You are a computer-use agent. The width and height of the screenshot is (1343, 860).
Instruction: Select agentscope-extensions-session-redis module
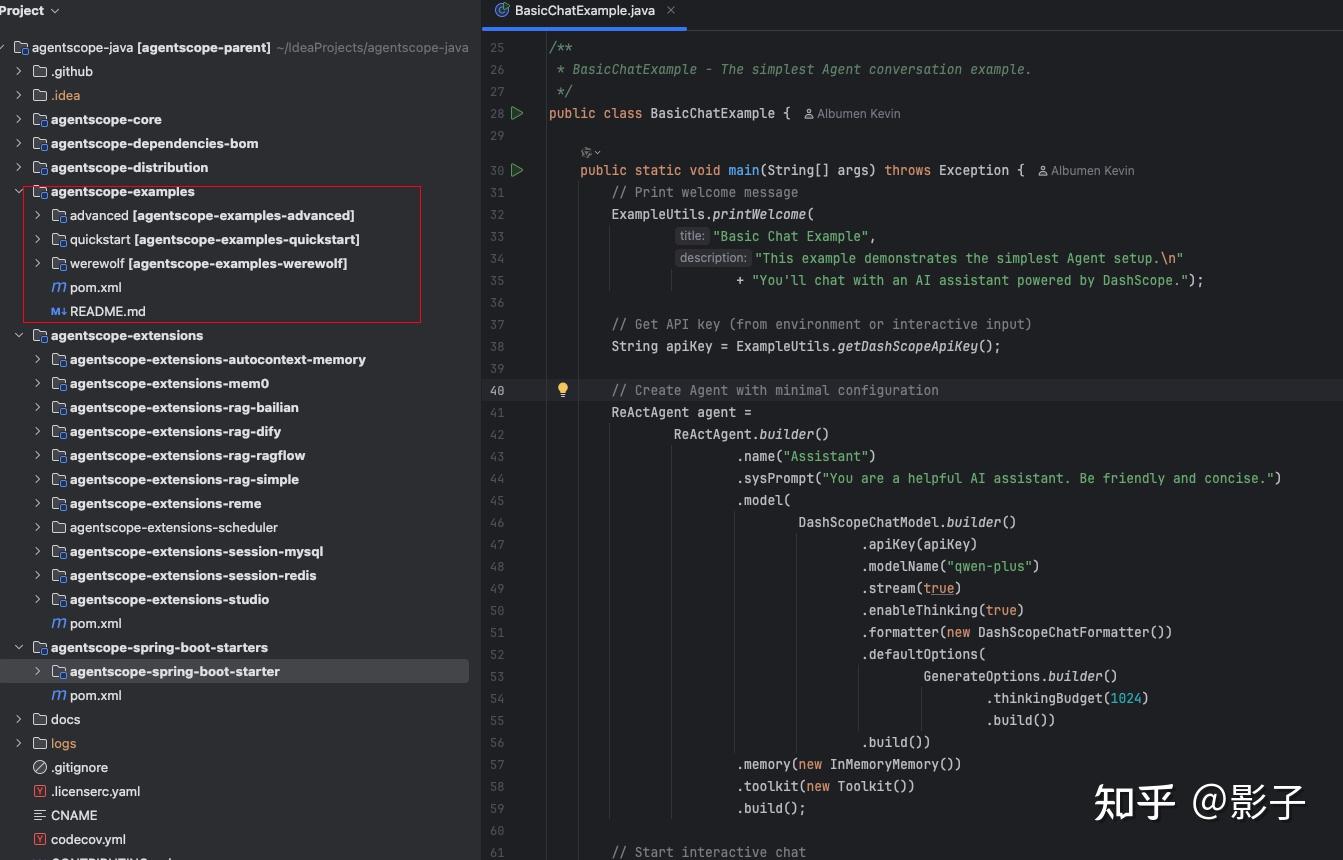click(x=193, y=575)
